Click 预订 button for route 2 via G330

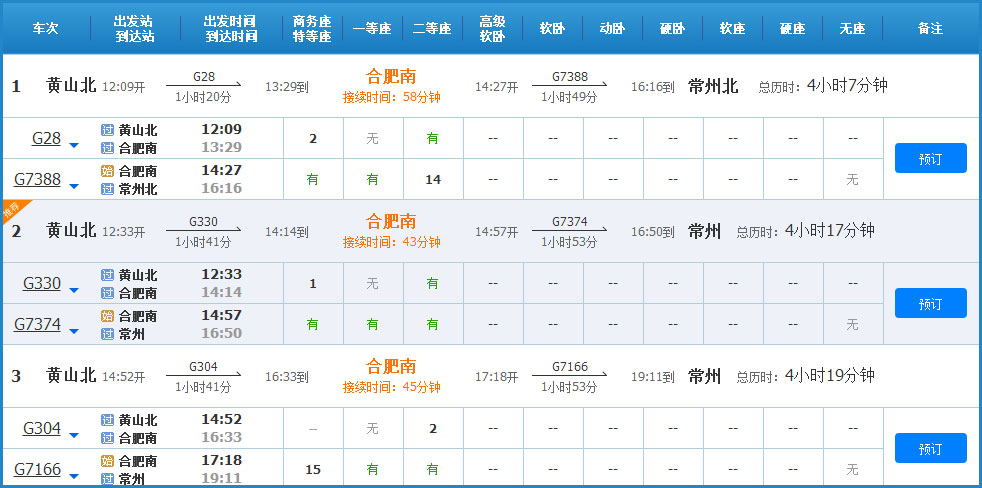931,303
